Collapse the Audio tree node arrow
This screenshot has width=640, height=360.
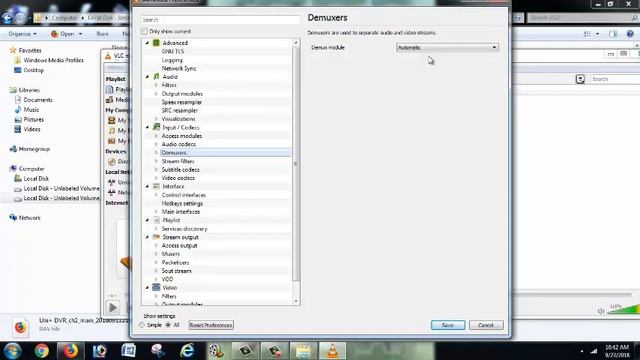coord(147,77)
